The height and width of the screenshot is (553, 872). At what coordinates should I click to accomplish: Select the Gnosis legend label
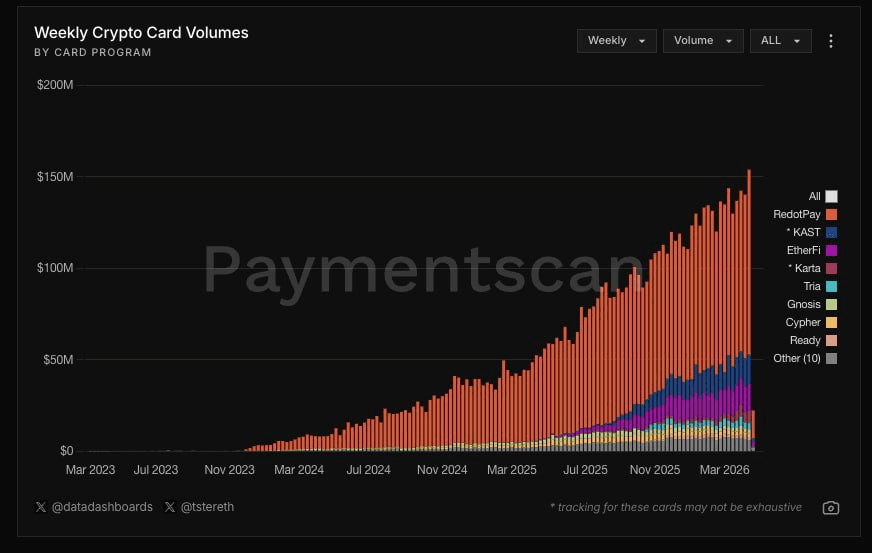click(803, 304)
